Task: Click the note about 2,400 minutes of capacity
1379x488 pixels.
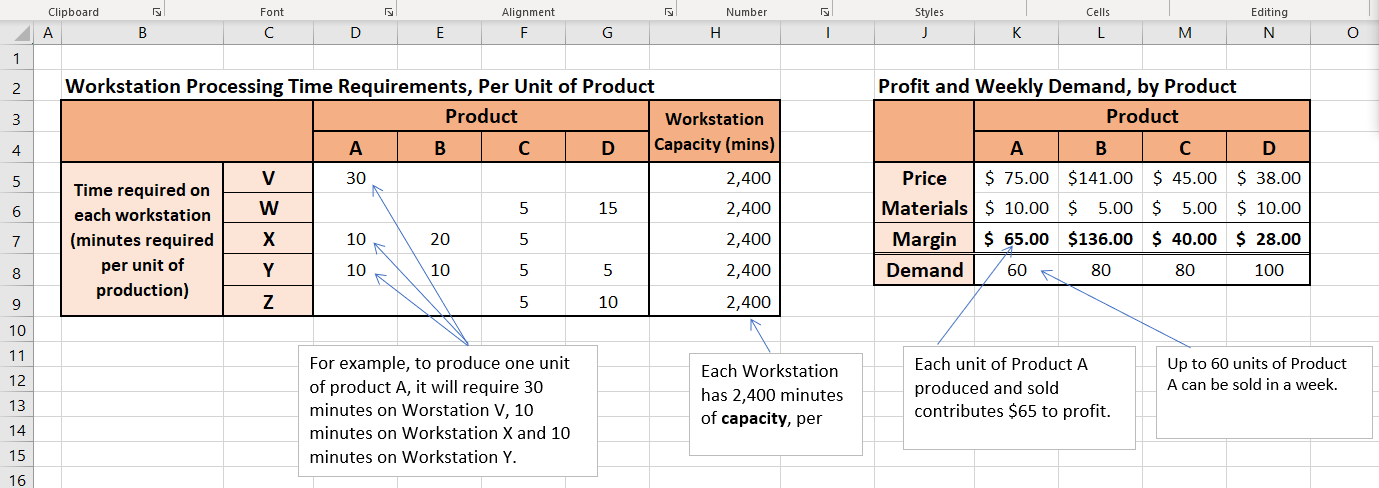Action: coord(776,403)
